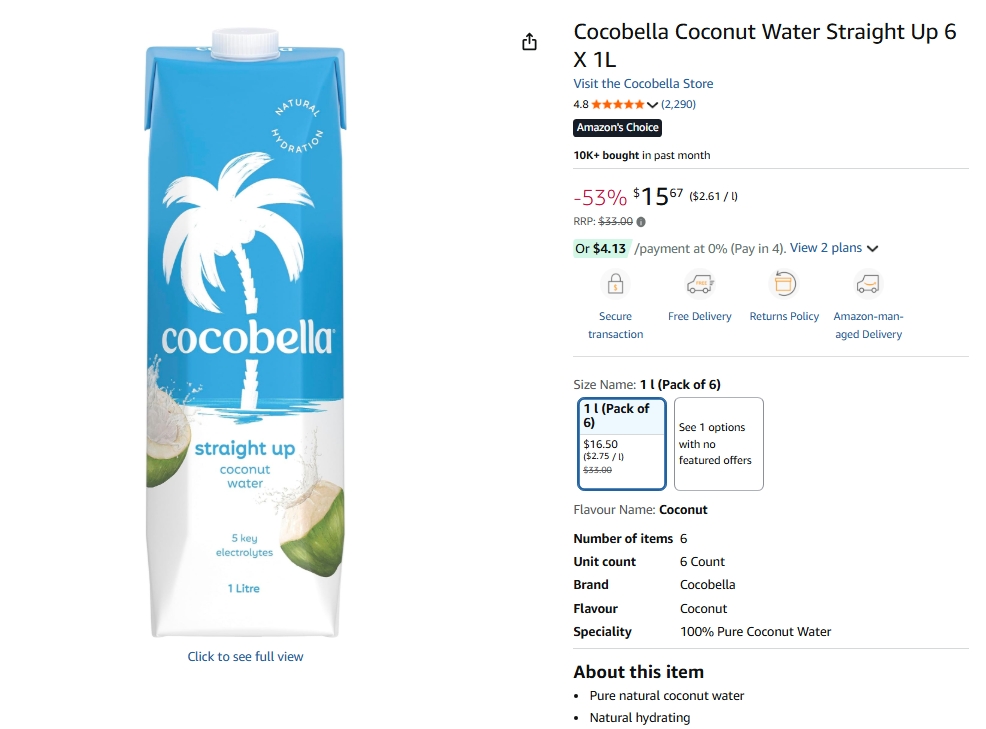The width and height of the screenshot is (986, 729).
Task: Click the Secure transaction text link
Action: [615, 325]
